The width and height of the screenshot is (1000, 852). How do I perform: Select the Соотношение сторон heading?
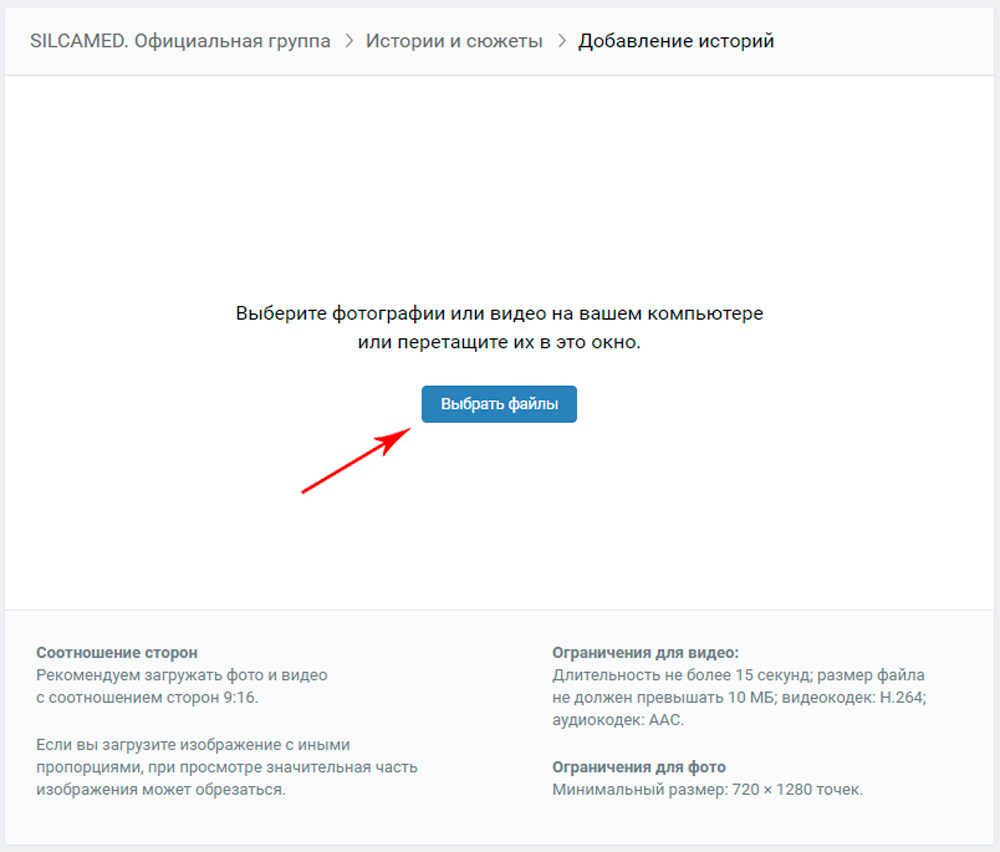pyautogui.click(x=117, y=653)
